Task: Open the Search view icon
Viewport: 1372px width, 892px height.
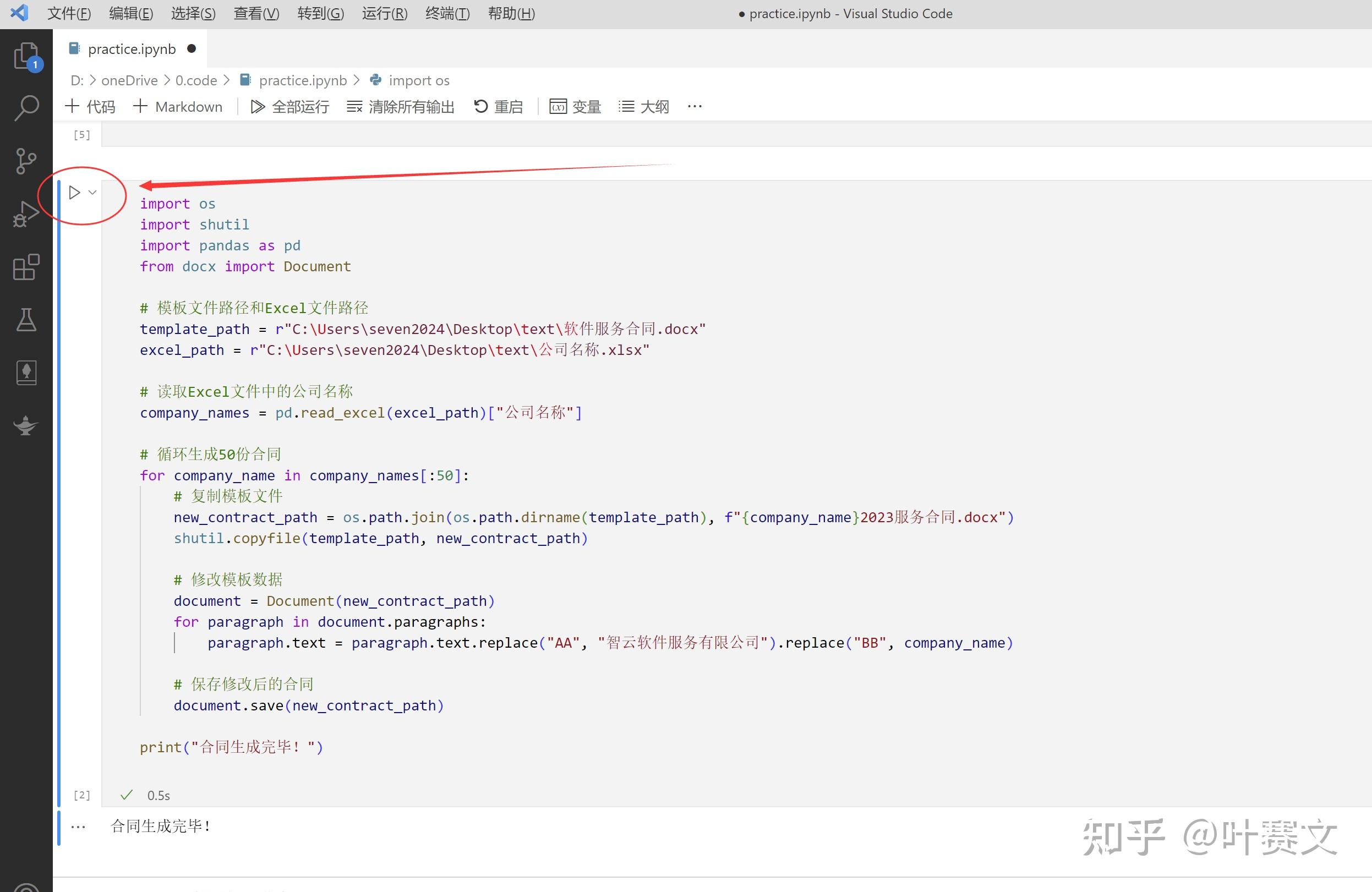Action: pos(26,108)
